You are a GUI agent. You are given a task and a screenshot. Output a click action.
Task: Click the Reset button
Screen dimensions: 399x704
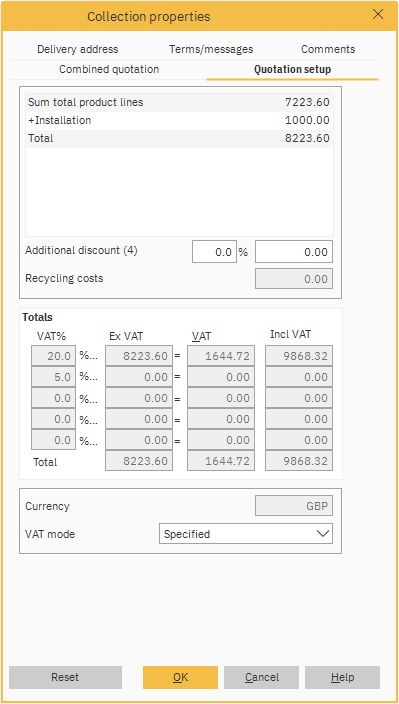(65, 677)
